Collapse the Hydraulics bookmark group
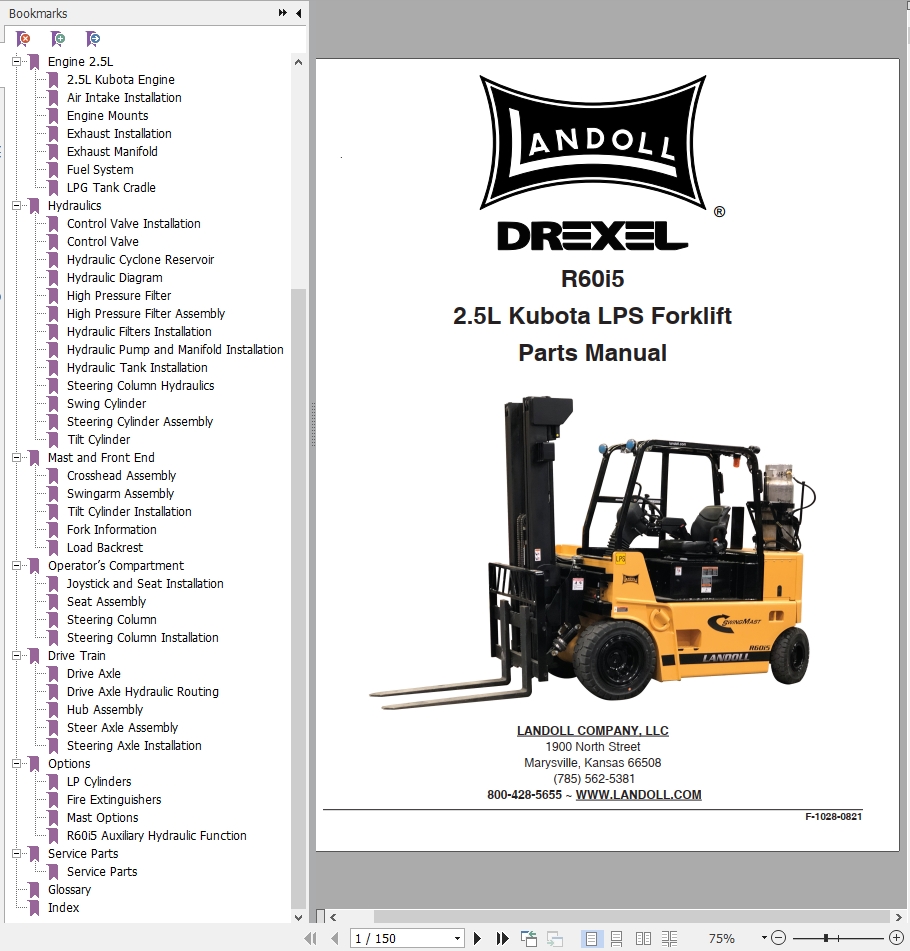Image resolution: width=910 pixels, height=951 pixels. click(x=16, y=206)
